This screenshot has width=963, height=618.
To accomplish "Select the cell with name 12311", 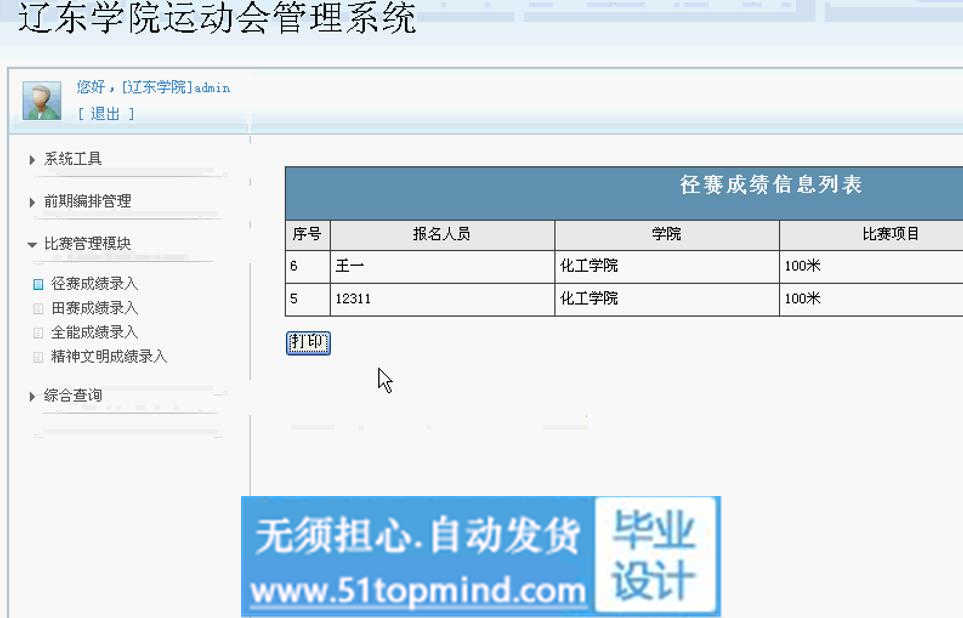I will (442, 299).
